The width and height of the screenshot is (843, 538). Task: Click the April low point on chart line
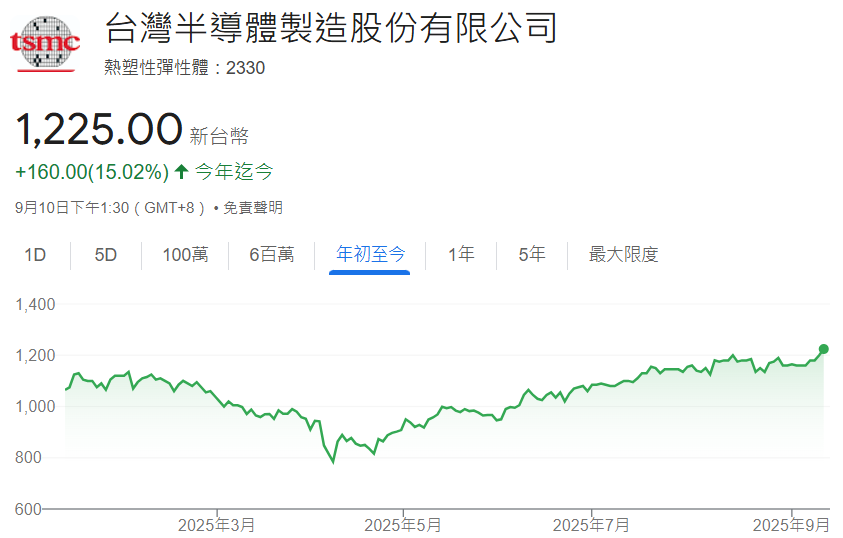tap(333, 461)
